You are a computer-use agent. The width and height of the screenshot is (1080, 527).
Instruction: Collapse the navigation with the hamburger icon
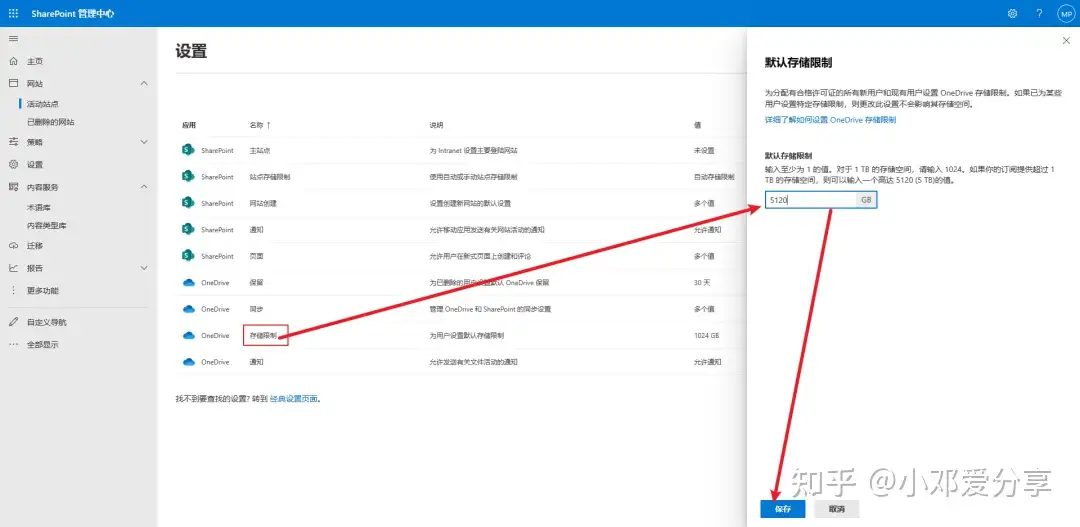(13, 38)
